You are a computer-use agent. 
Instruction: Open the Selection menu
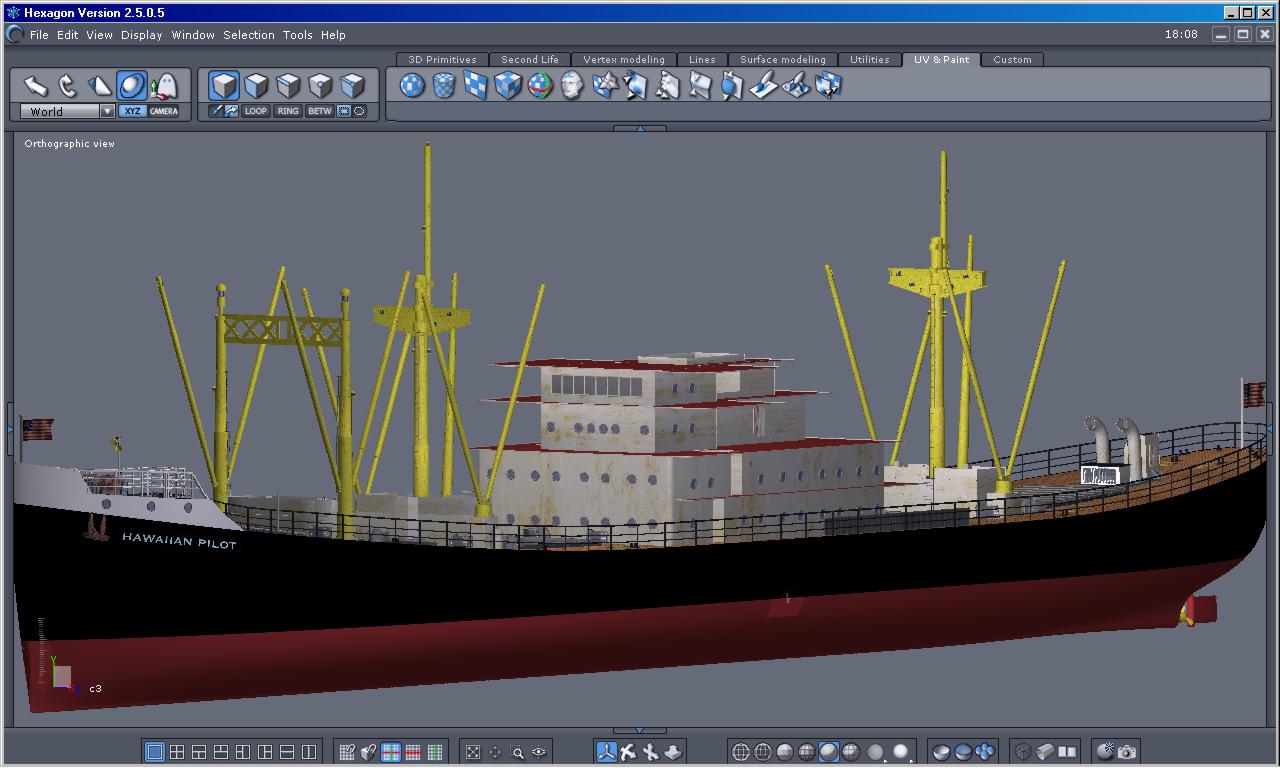[249, 35]
